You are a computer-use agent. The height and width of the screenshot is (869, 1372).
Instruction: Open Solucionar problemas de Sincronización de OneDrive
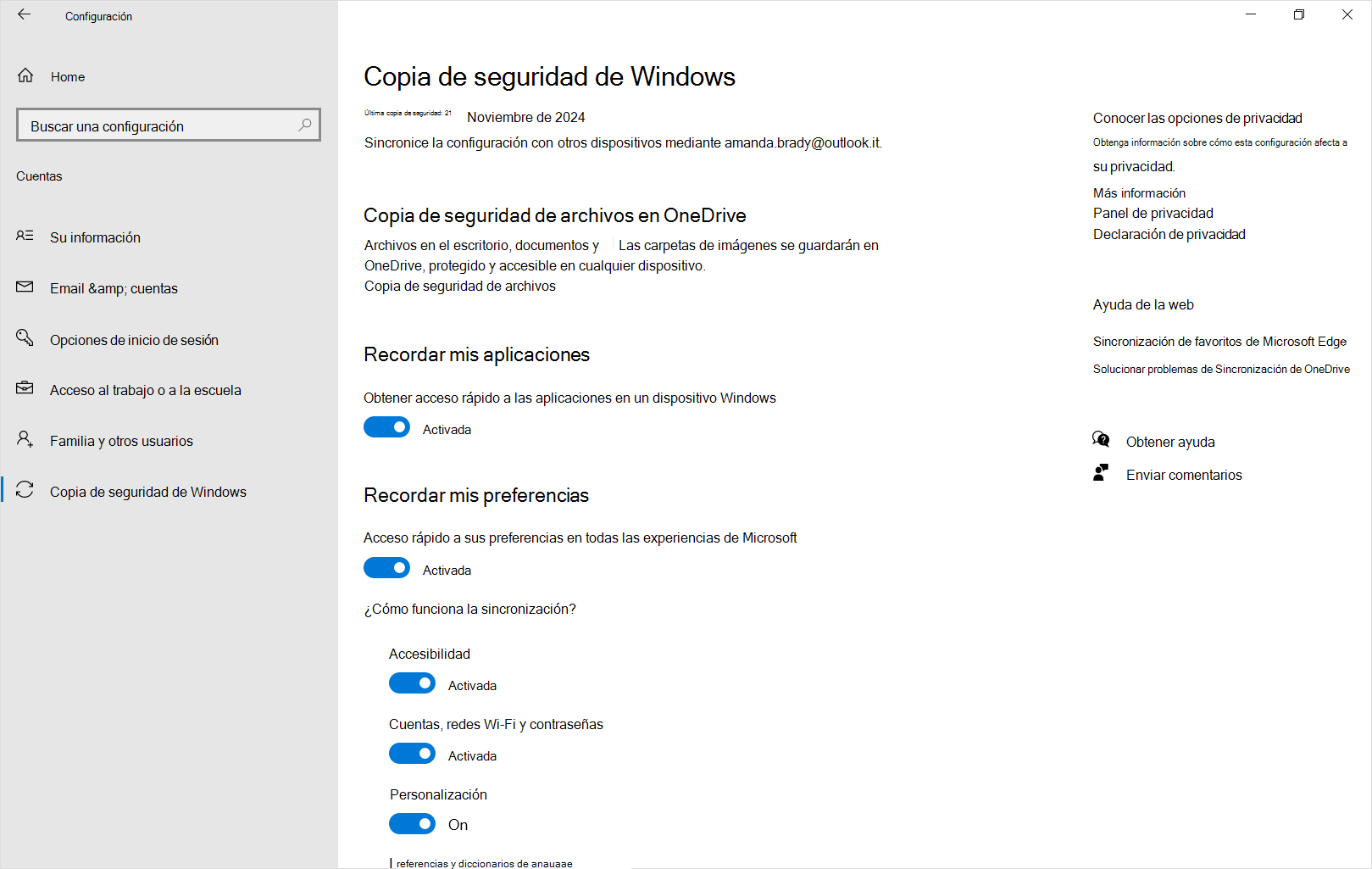(x=1221, y=370)
